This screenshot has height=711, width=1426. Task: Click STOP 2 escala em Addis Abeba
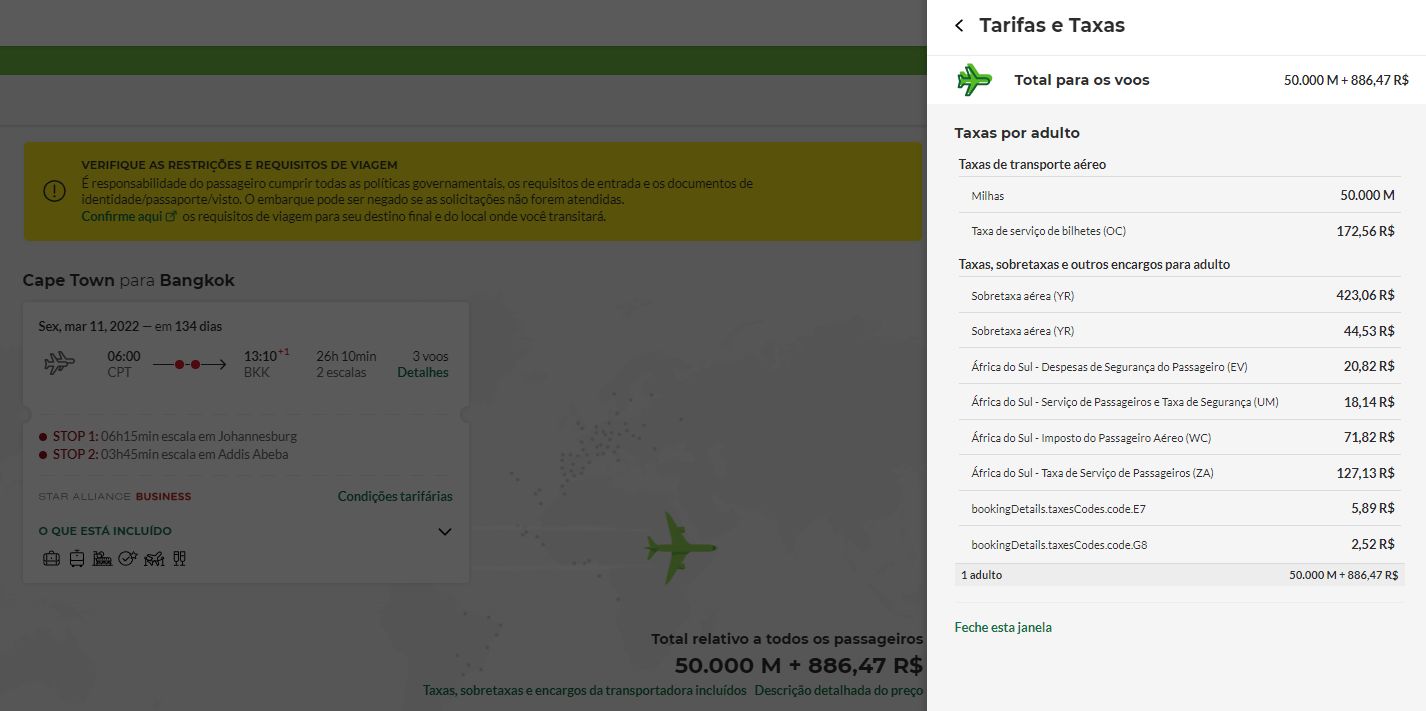point(163,454)
